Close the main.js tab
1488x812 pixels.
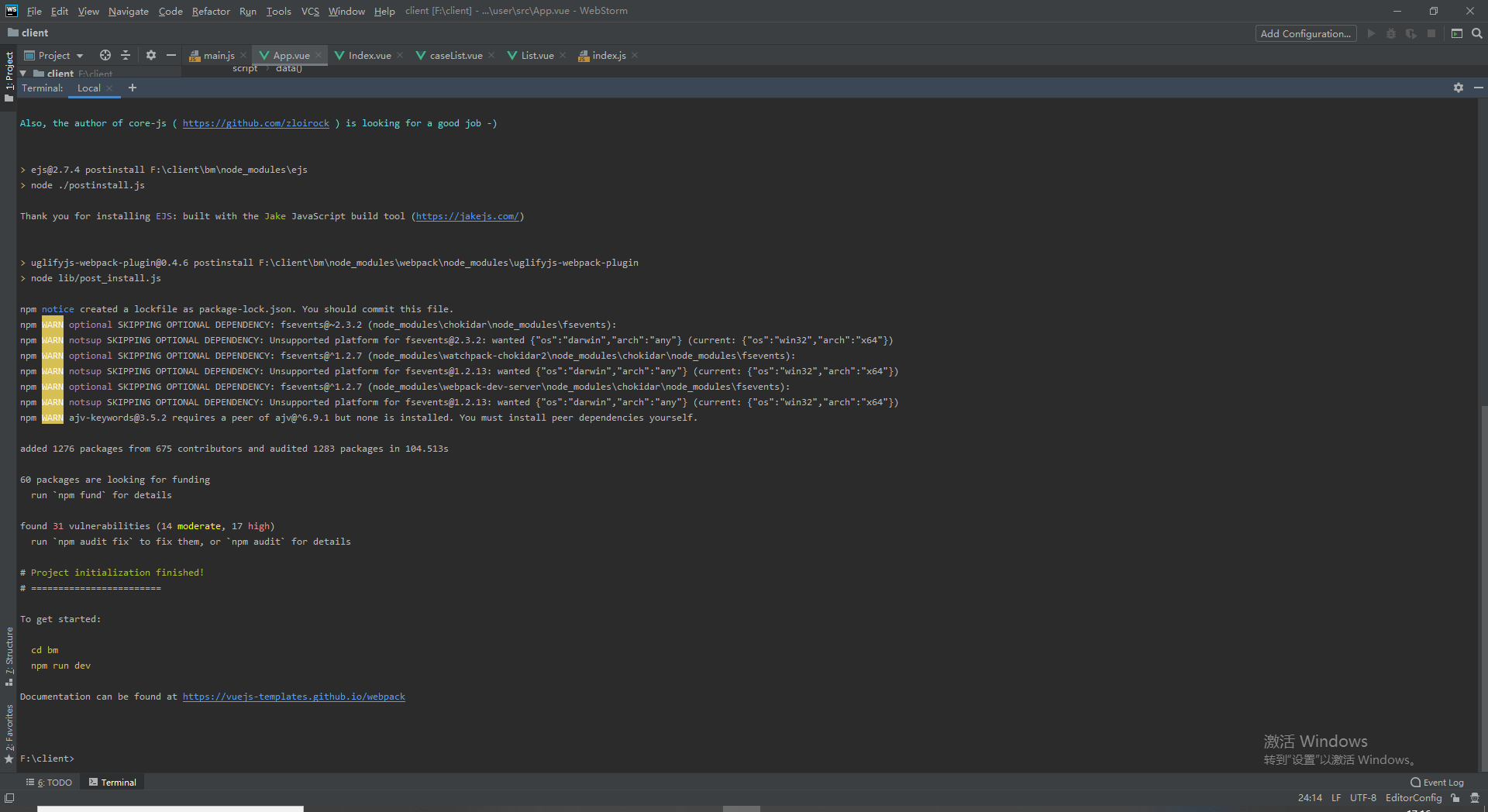[x=243, y=55]
